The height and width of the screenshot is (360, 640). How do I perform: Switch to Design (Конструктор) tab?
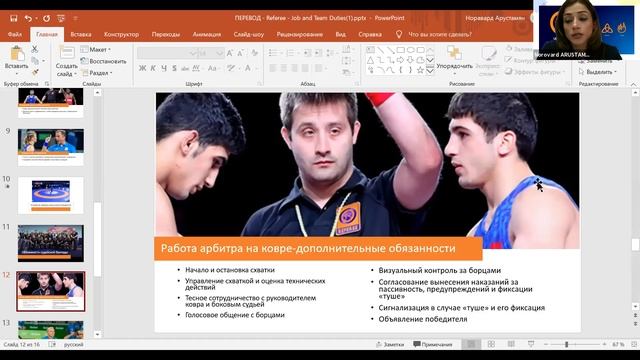[x=121, y=34]
